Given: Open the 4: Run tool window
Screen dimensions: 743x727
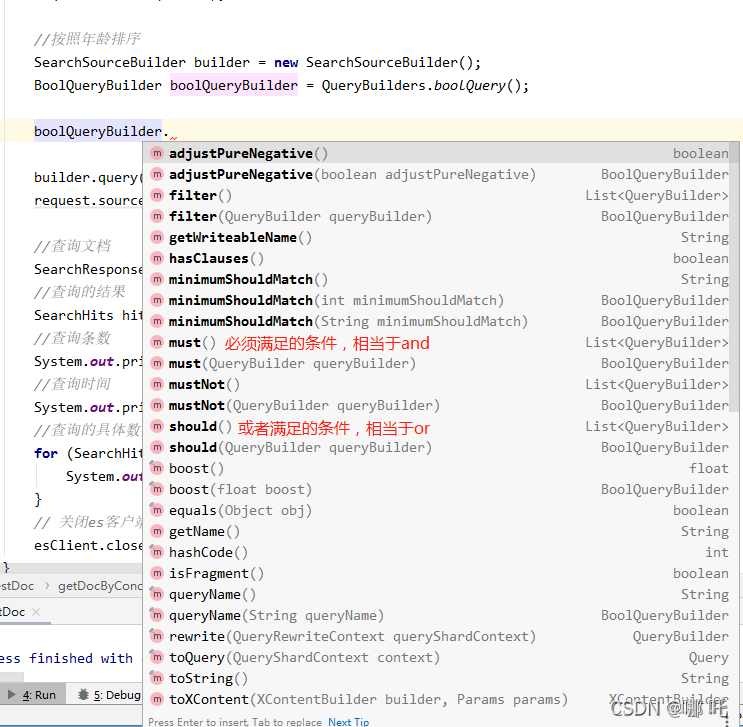Looking at the screenshot, I should point(32,695).
